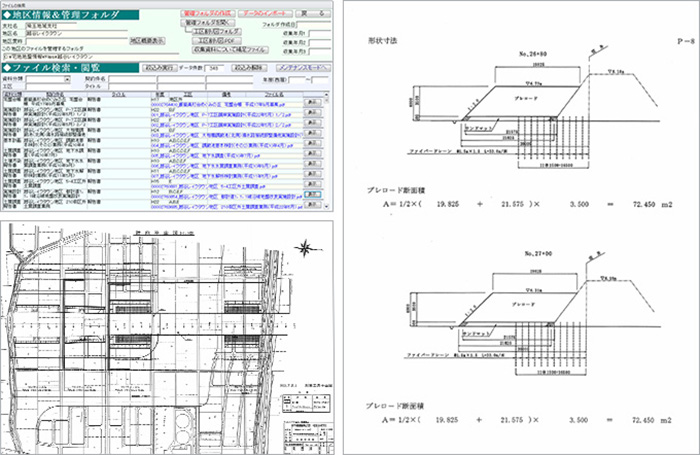Click the managed folder path field
Image resolution: width=700 pixels, height=455 pixels.
(92, 57)
